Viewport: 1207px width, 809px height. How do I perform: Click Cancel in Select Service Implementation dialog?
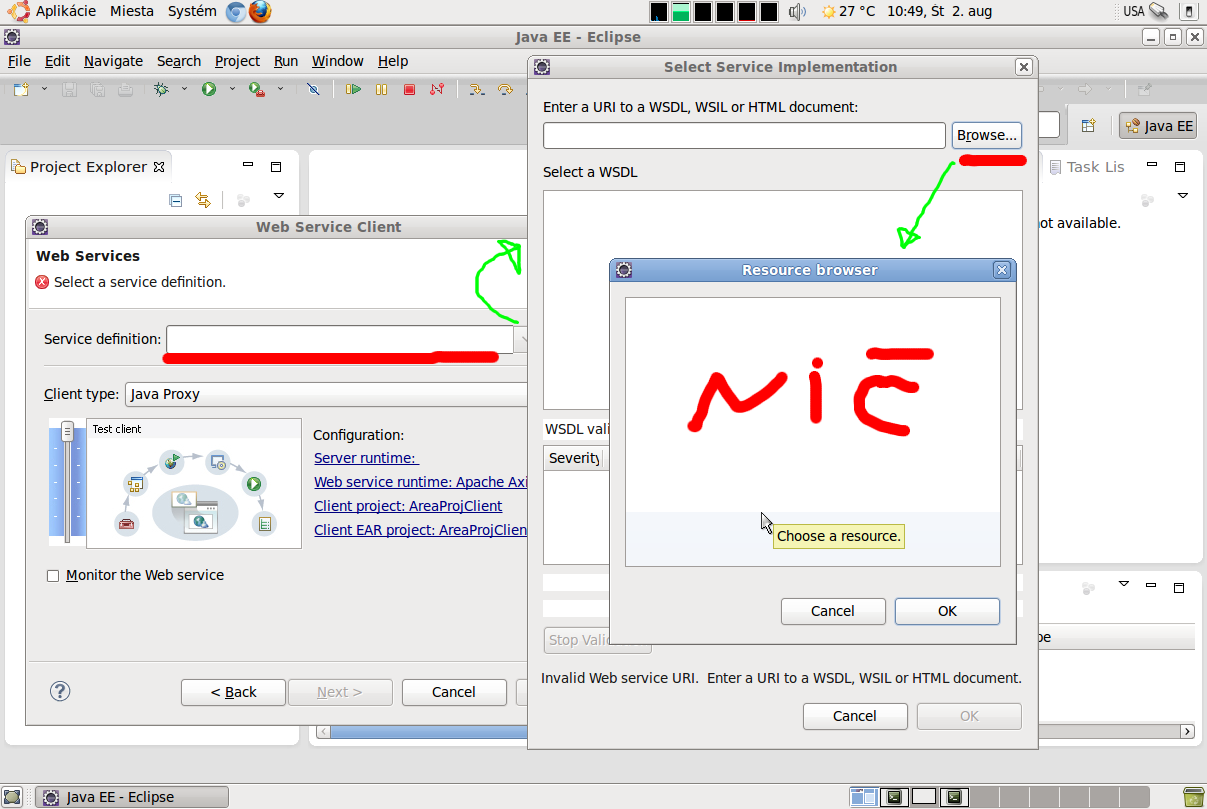click(x=855, y=716)
